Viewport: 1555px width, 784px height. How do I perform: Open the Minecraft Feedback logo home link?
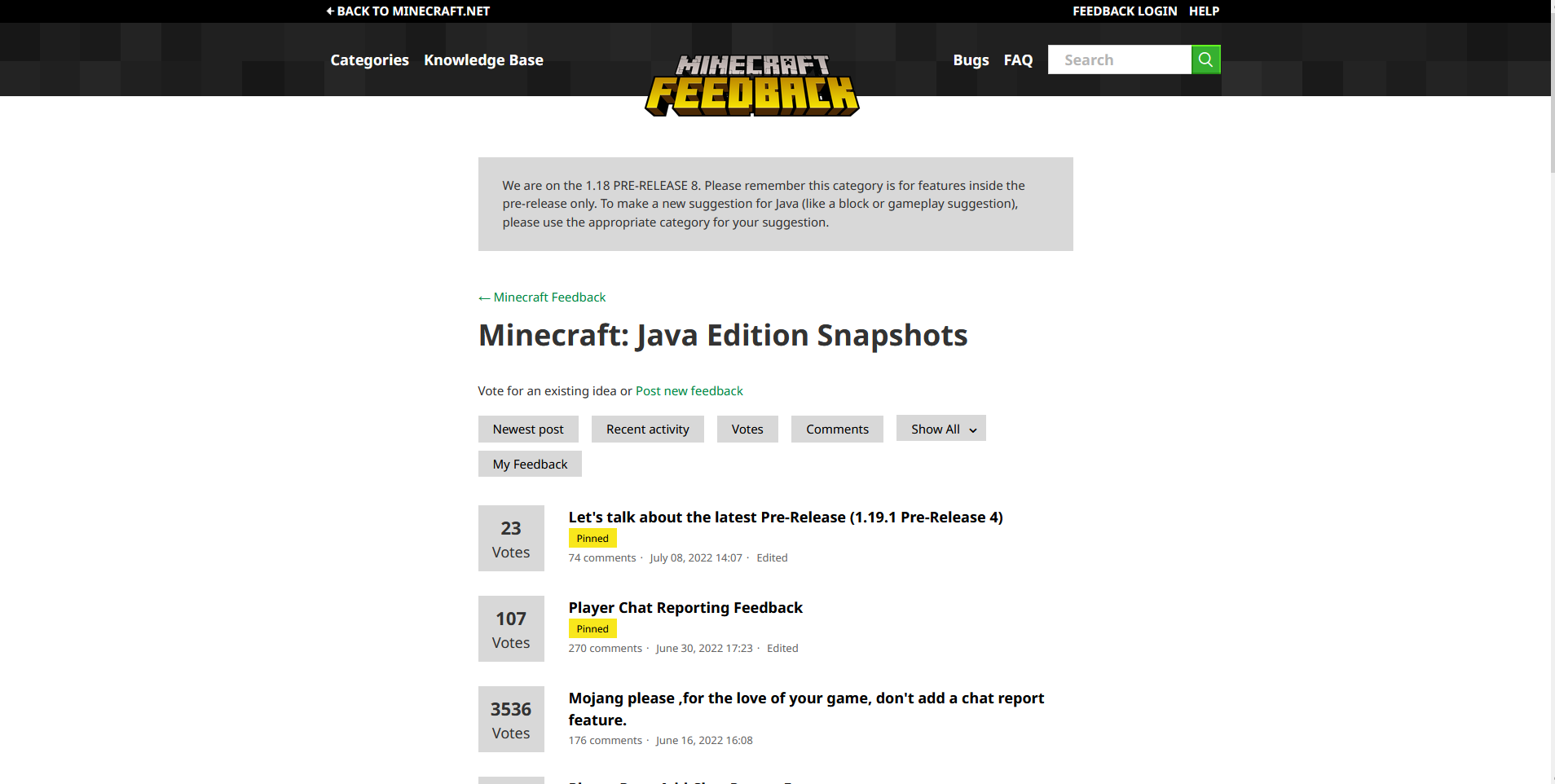[x=752, y=85]
